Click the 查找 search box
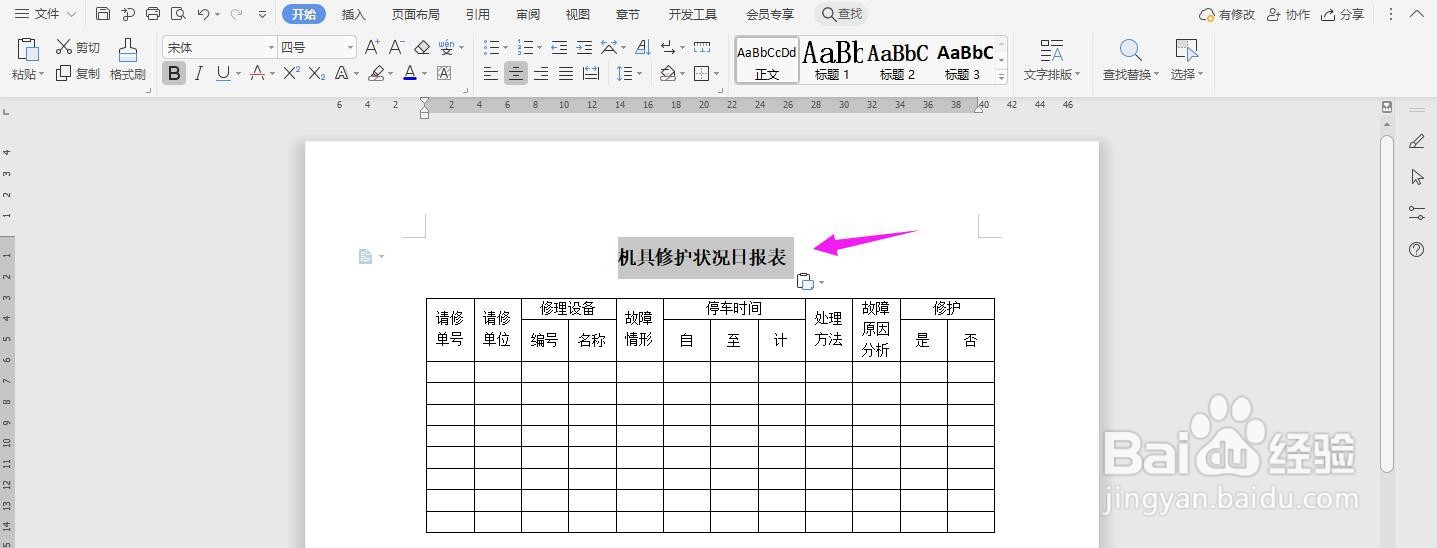The height and width of the screenshot is (548, 1437). [841, 14]
